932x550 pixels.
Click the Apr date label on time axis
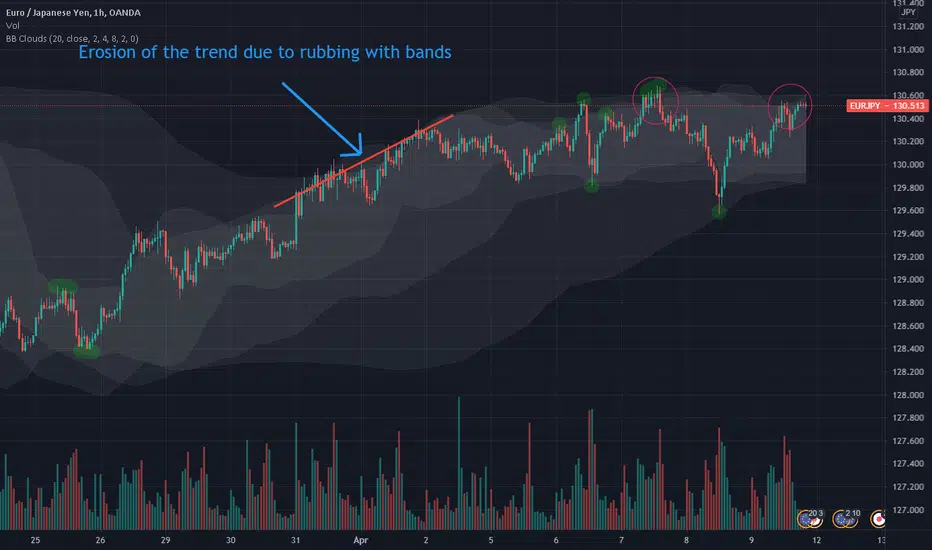point(361,540)
